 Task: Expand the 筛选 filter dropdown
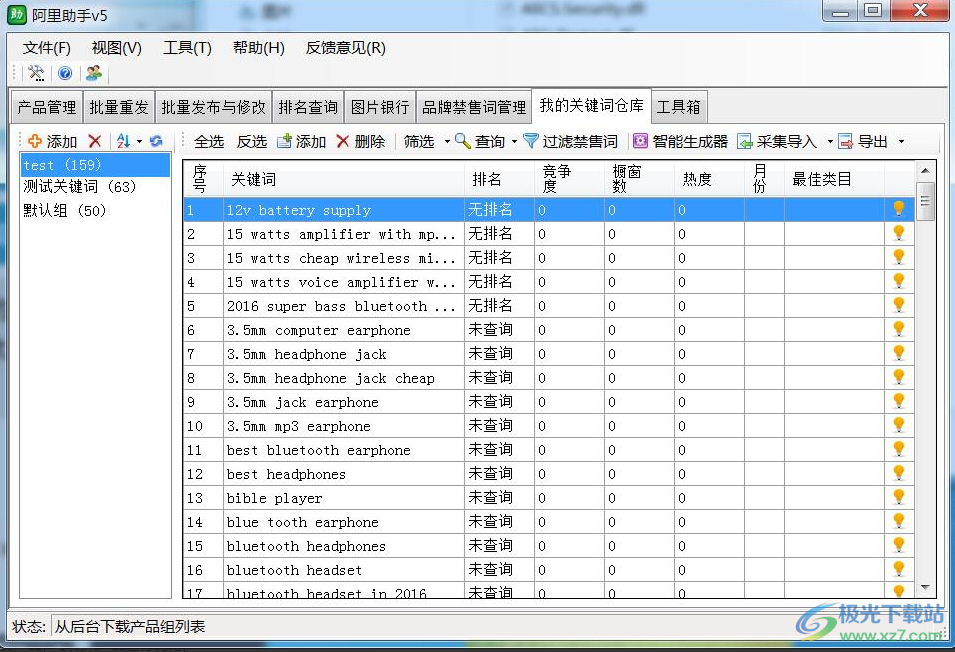point(446,142)
